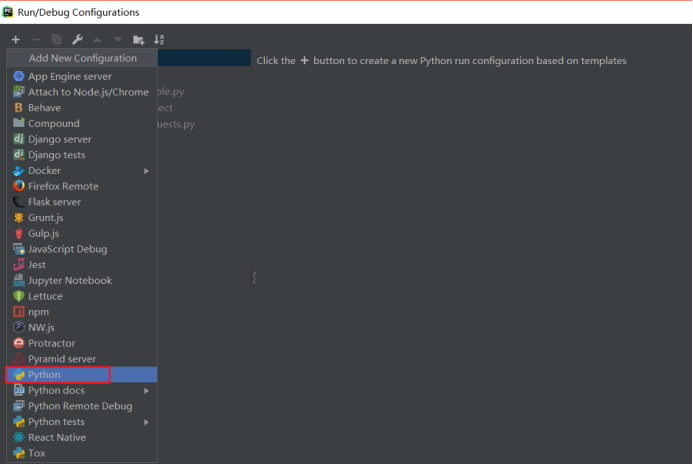Pick the npm configuration
This screenshot has height=465, width=693.
82,312
